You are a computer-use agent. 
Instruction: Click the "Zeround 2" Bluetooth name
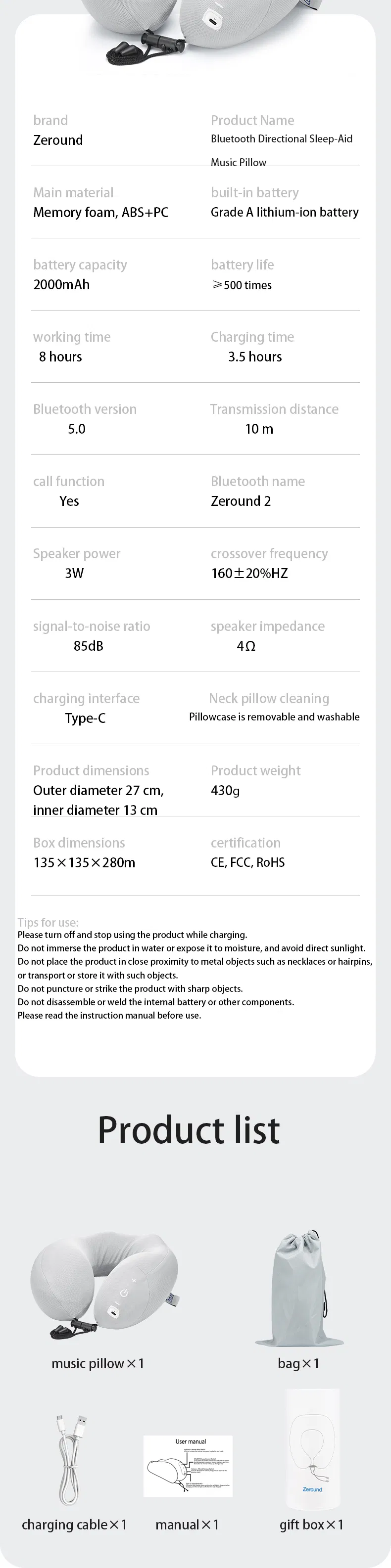coord(241,501)
